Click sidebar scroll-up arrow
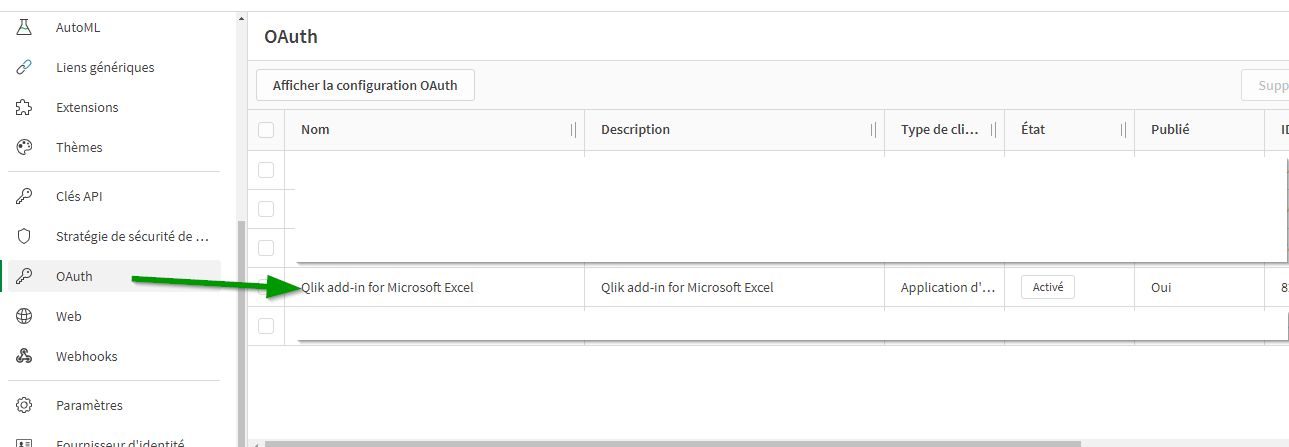Screen dimensions: 1289x447 pos(240,18)
